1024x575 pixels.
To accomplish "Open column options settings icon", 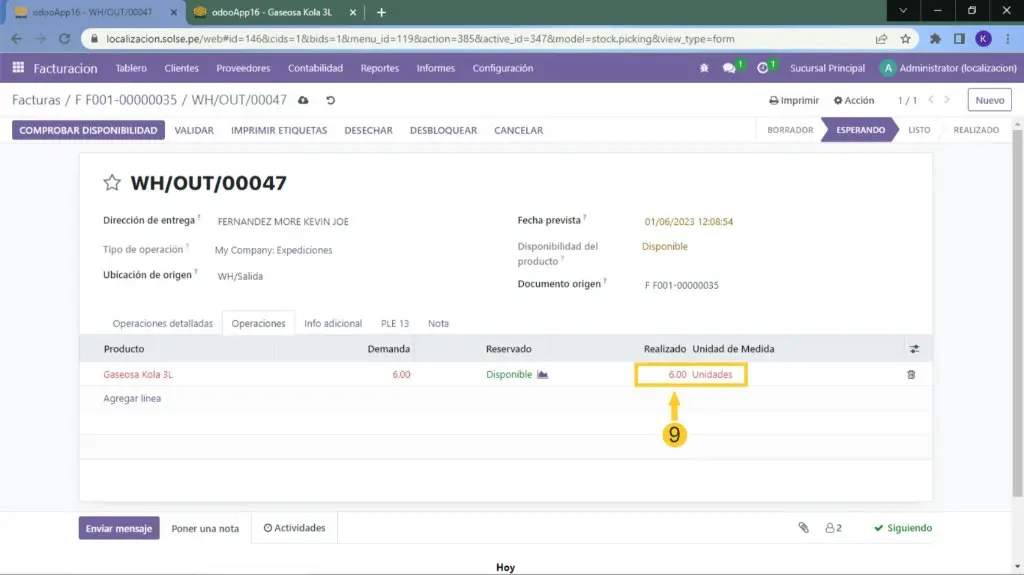I will tap(913, 349).
